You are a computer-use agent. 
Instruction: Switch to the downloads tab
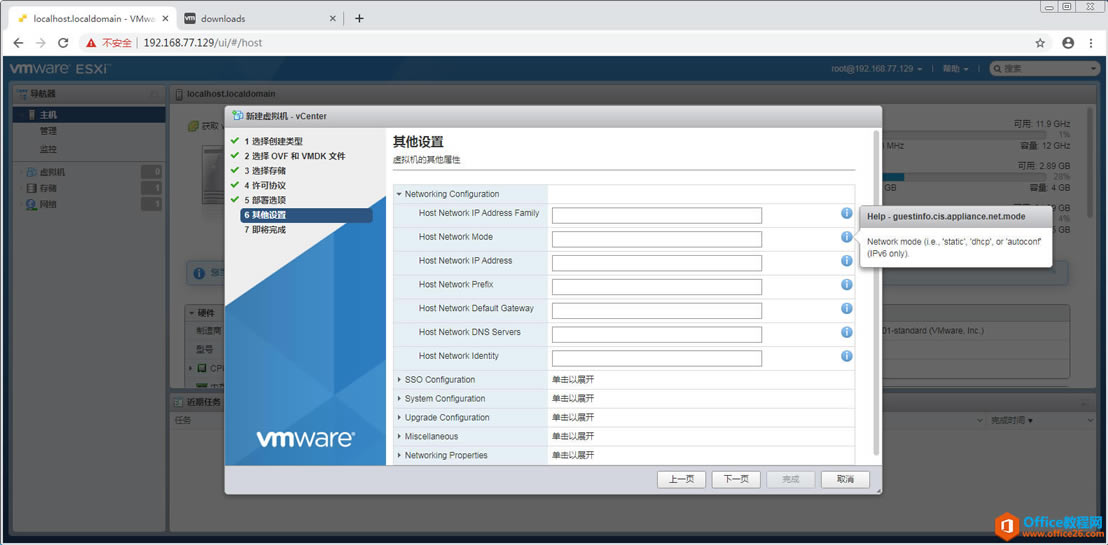tap(261, 18)
